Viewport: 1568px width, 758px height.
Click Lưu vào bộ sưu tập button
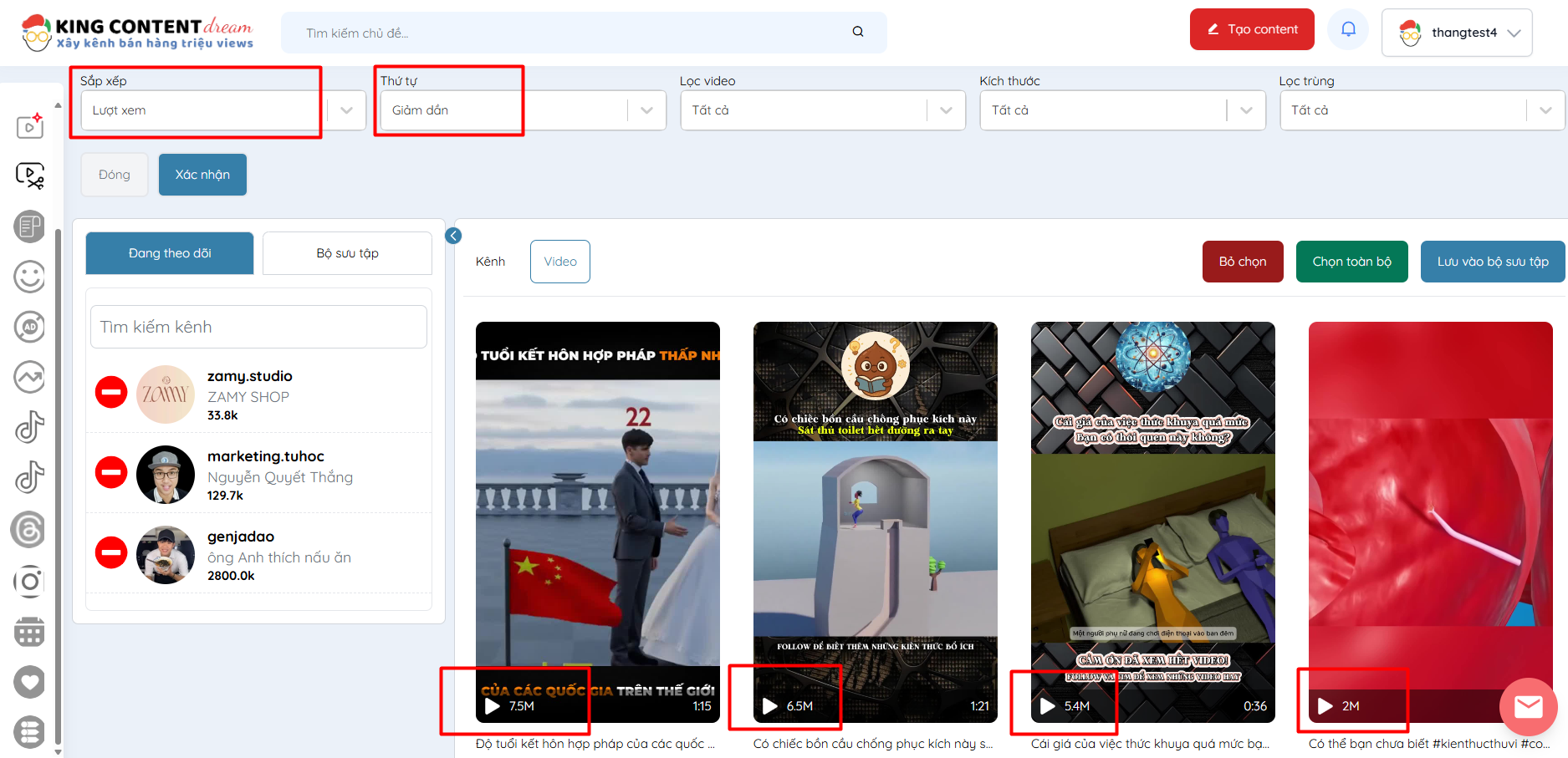[x=1493, y=262]
